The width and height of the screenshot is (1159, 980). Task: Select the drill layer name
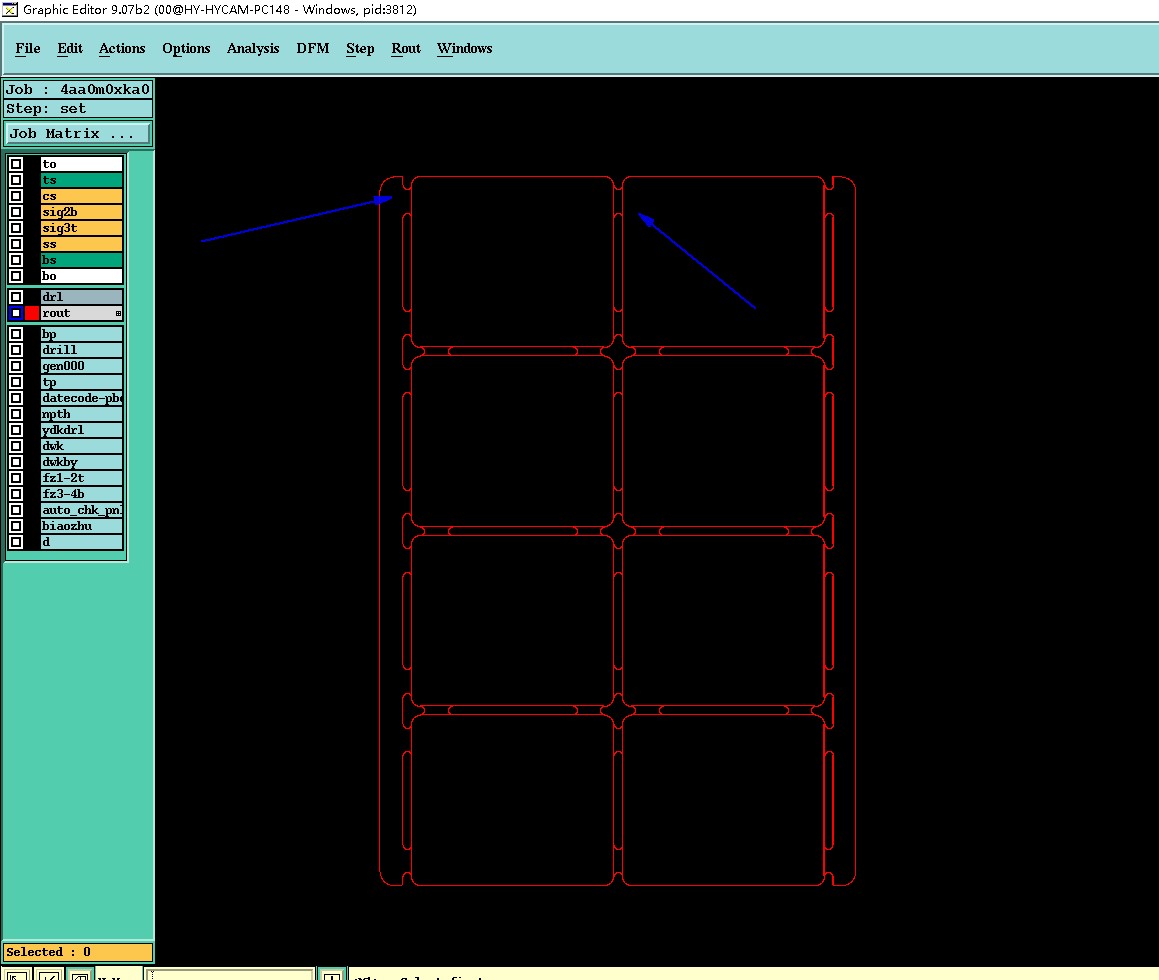[81, 350]
